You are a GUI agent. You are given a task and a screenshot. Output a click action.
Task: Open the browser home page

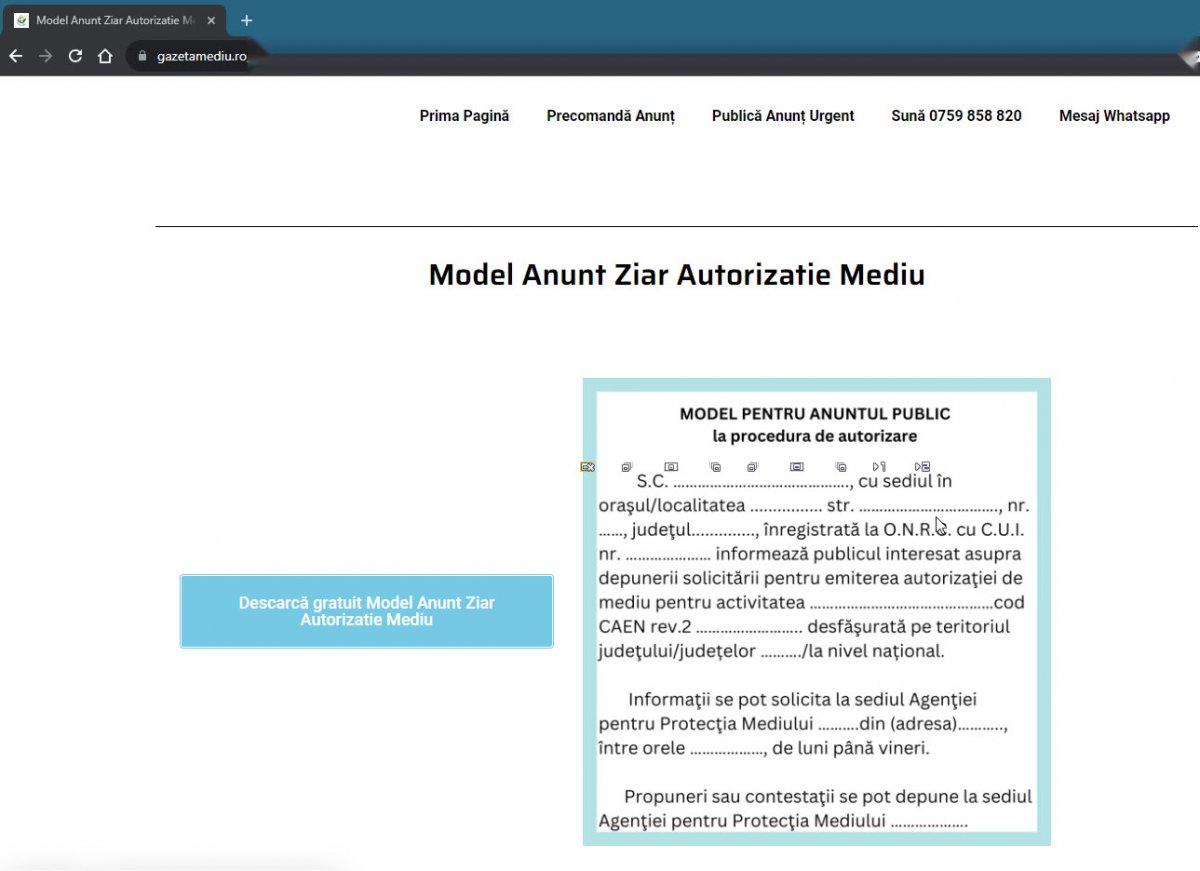point(105,56)
